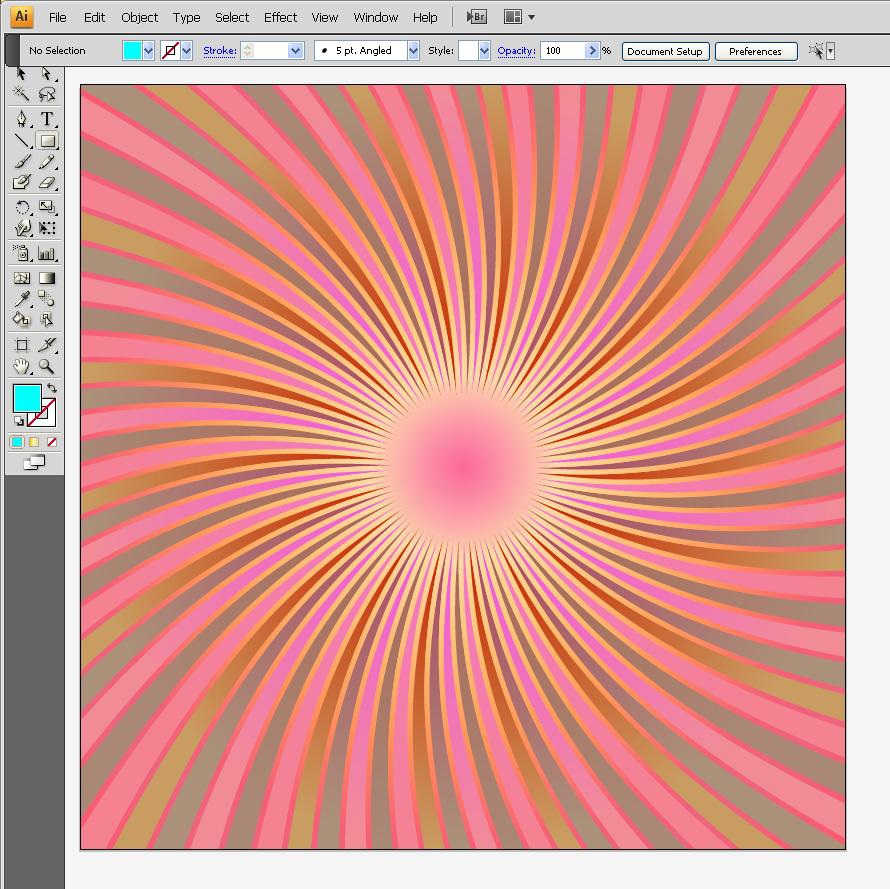The width and height of the screenshot is (890, 889).
Task: Open the Select menu
Action: [232, 18]
